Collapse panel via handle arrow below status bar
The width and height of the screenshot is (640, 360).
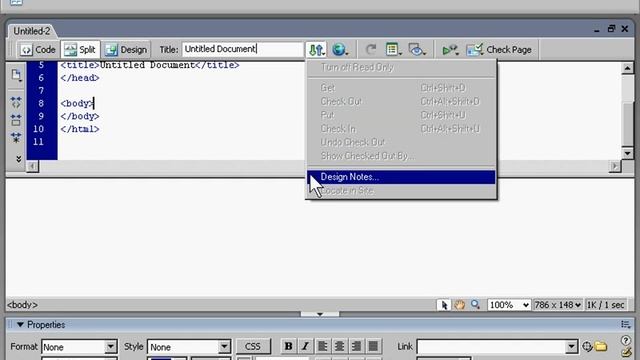click(x=320, y=314)
